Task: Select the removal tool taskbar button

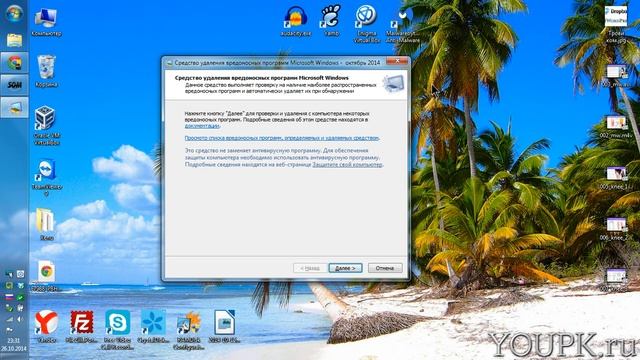Action: pos(14,107)
